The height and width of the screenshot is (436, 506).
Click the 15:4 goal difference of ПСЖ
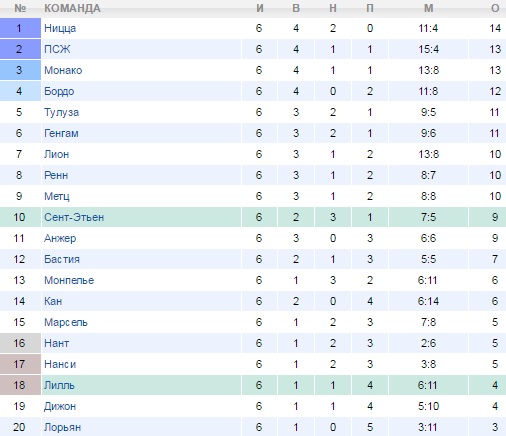tap(428, 49)
